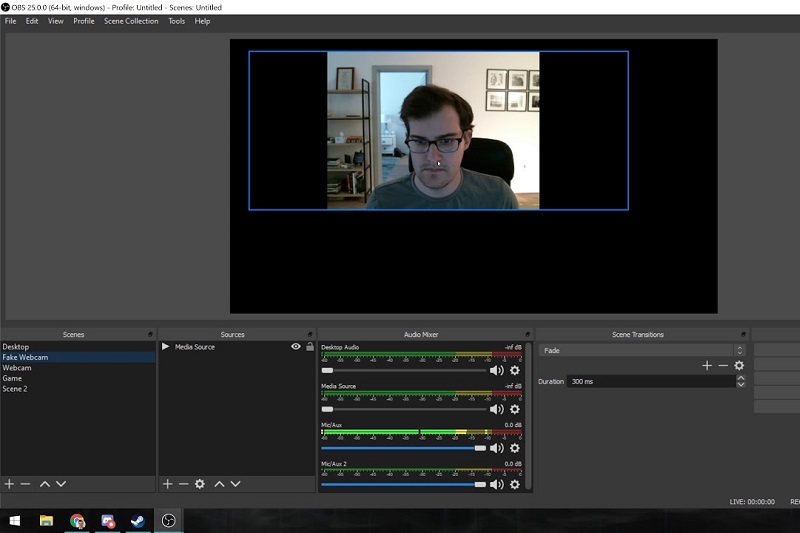Open the Fade transition dropdown
Screen dimensions: 800x533
click(642, 350)
